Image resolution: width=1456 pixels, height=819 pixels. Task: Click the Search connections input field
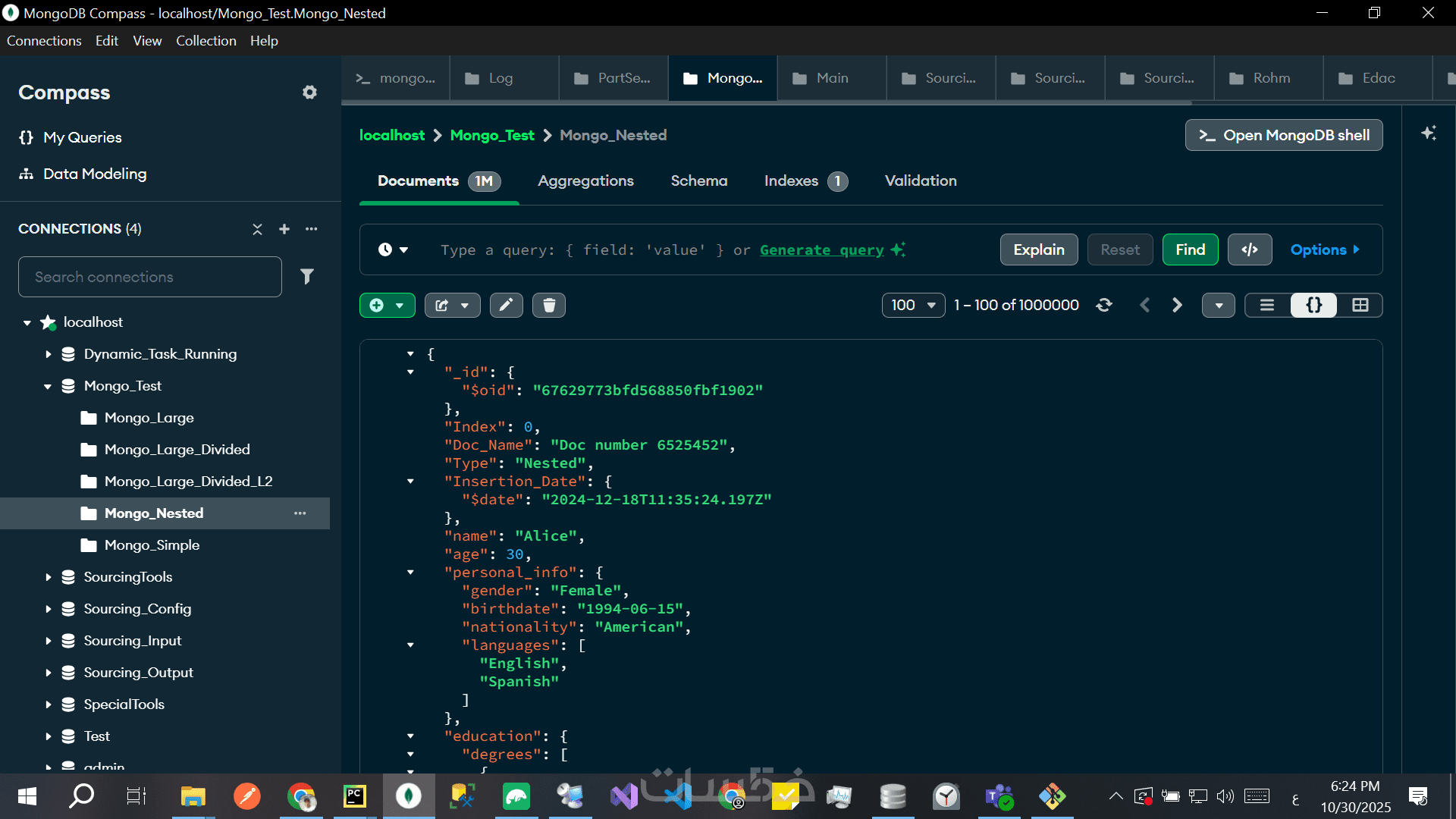(150, 277)
